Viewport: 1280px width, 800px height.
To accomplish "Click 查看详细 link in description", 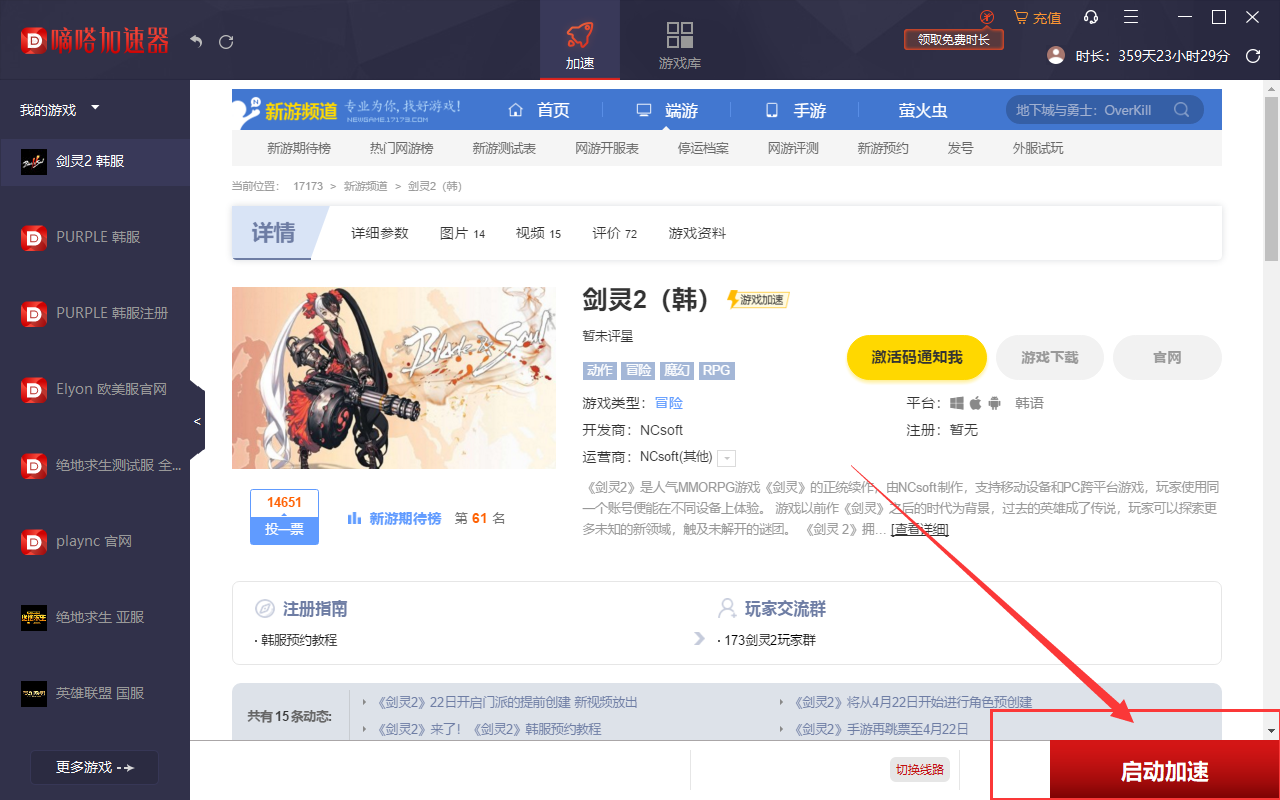I will coord(920,529).
